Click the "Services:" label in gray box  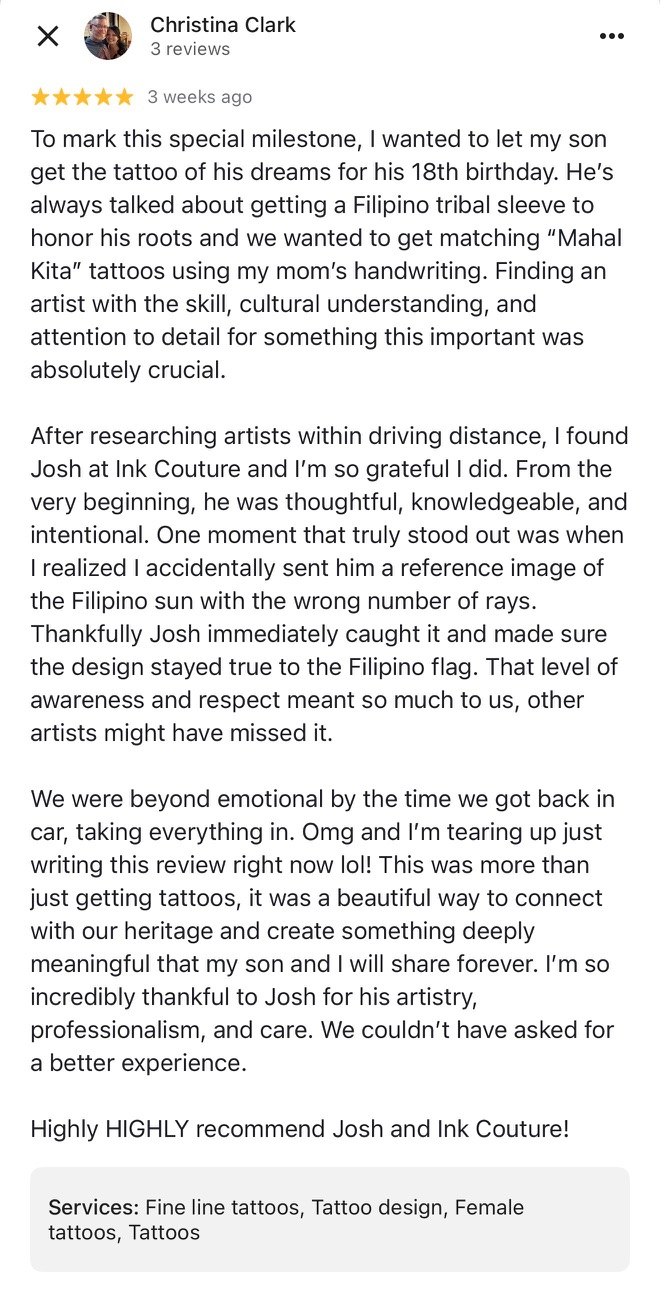(94, 1208)
